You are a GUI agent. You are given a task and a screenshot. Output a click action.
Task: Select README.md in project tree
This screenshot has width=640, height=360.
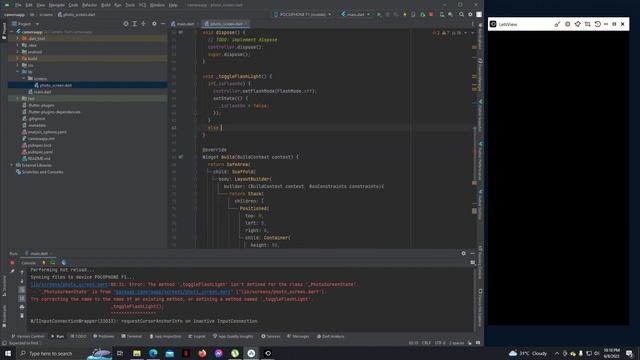coord(39,158)
